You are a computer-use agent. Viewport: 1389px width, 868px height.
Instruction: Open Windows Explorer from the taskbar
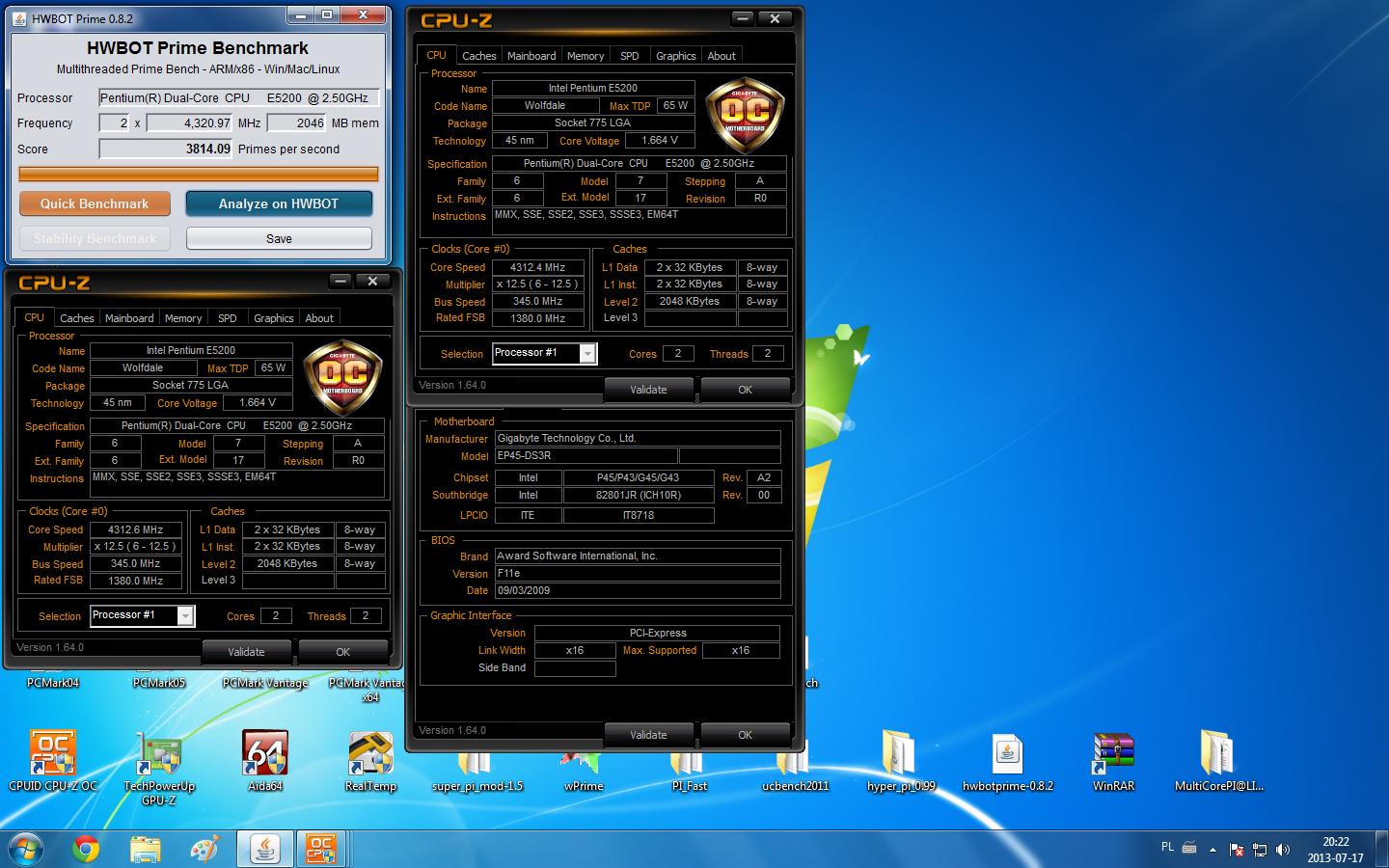[x=145, y=849]
